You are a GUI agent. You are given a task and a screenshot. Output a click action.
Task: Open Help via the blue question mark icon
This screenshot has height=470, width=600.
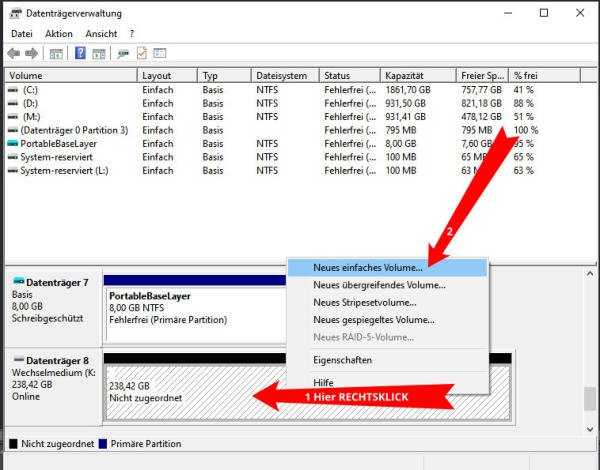(80, 53)
